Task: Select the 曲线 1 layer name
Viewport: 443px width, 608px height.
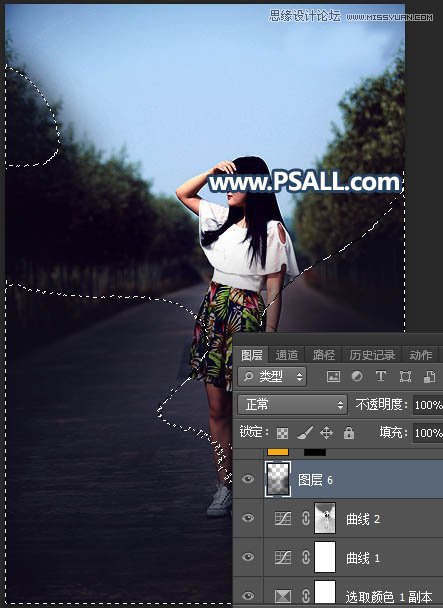Action: click(x=363, y=558)
